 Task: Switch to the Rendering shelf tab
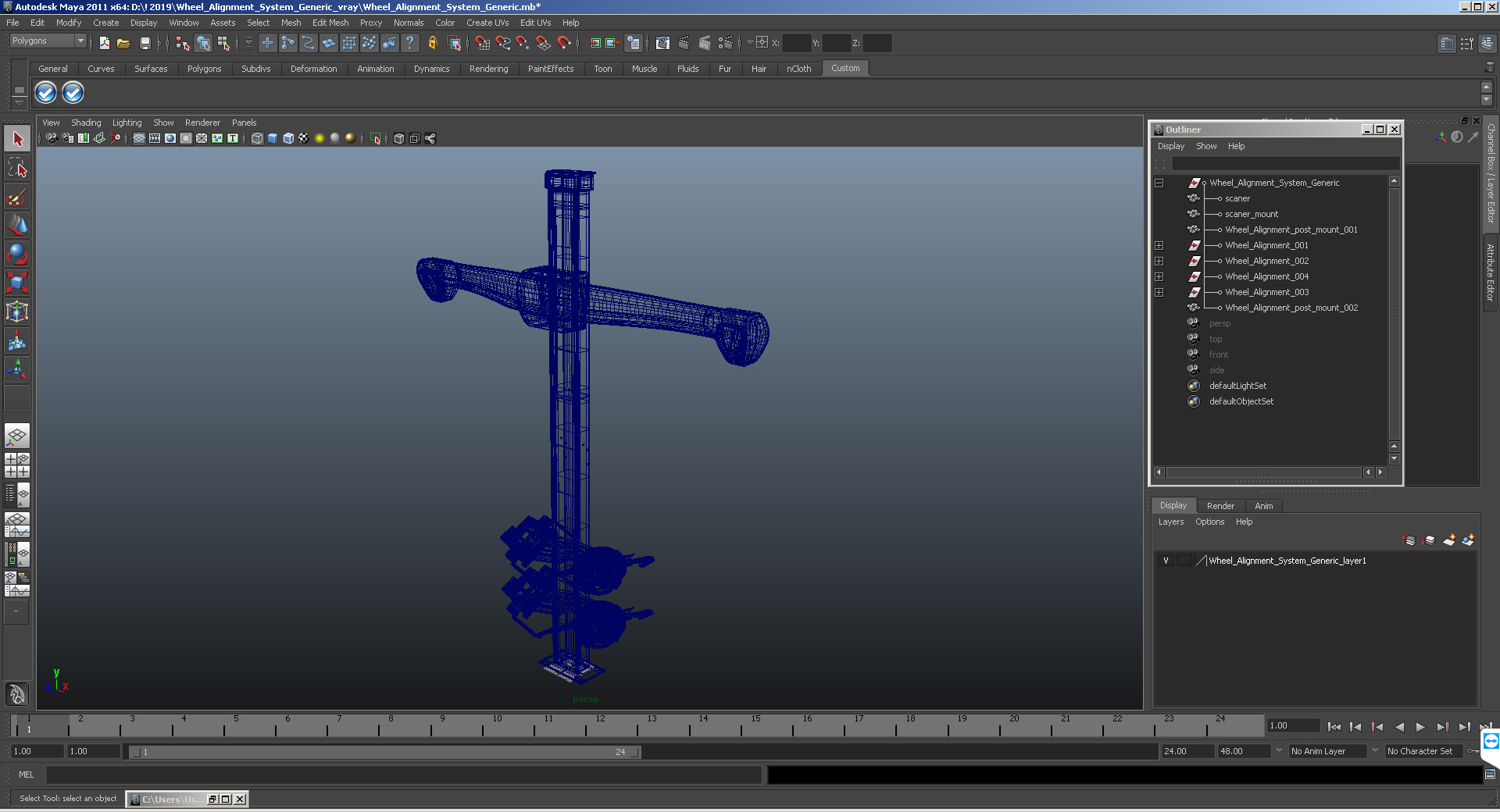click(488, 69)
